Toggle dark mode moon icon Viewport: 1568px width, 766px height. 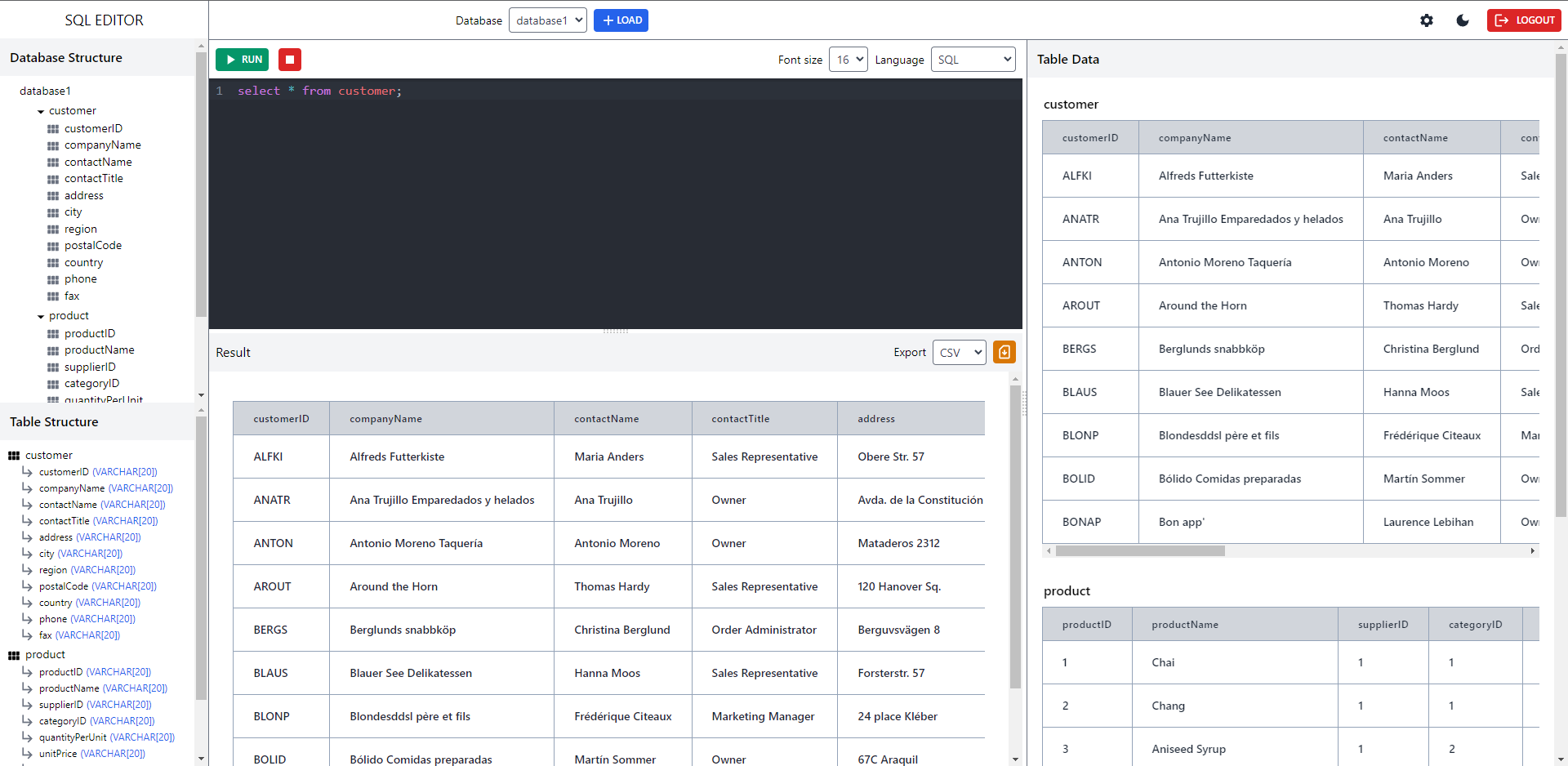pos(1463,20)
